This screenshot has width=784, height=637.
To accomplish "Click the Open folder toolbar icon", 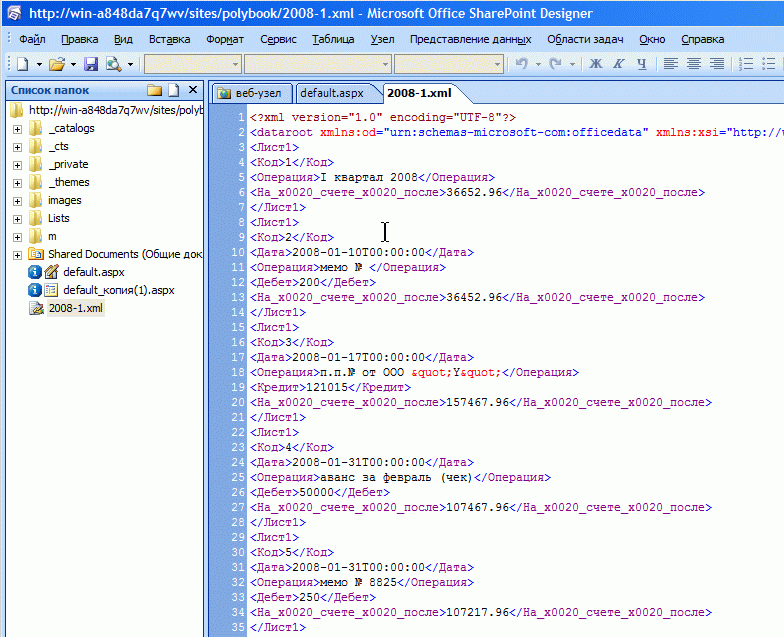I will coord(57,64).
